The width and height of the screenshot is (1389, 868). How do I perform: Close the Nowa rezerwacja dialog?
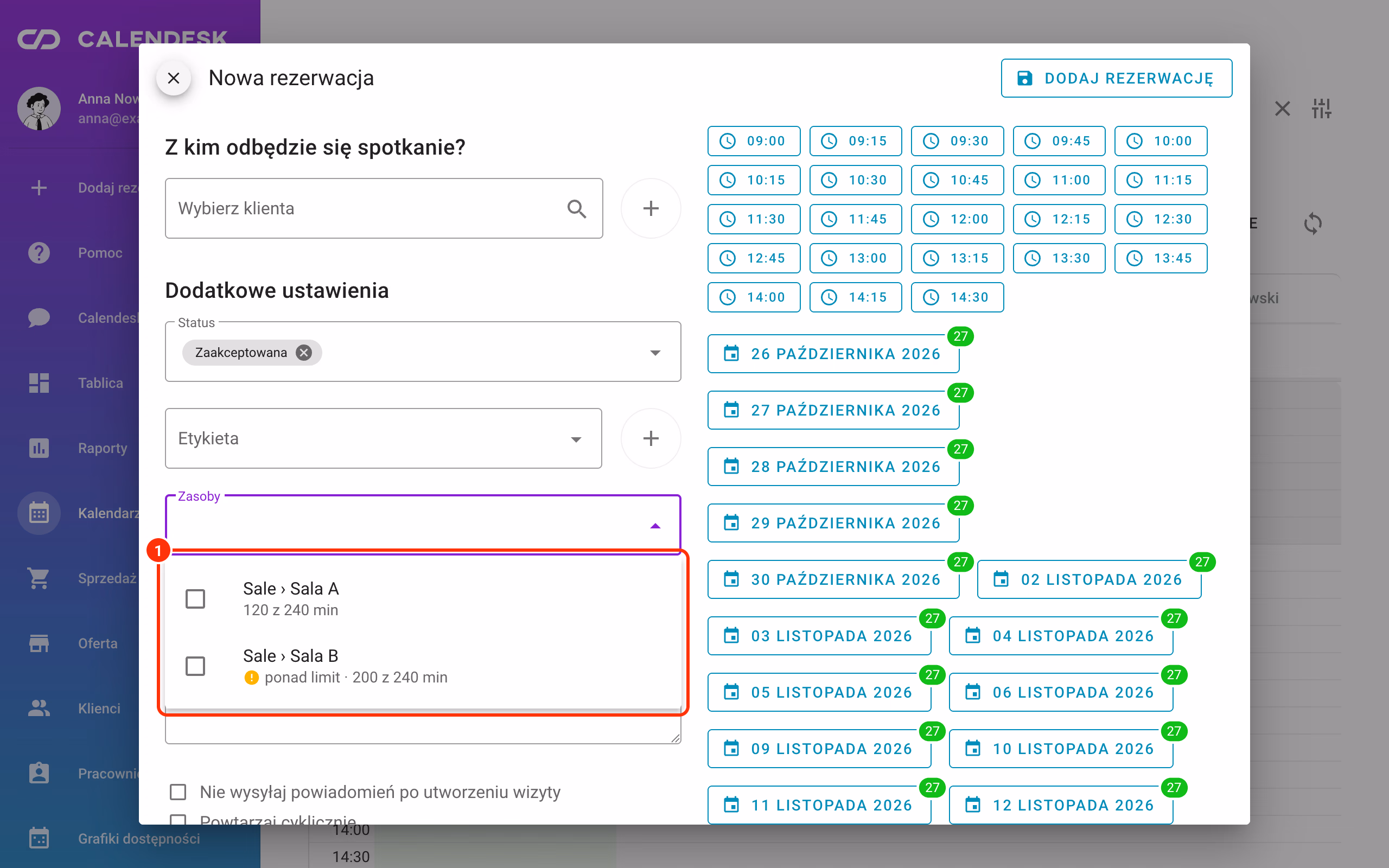(173, 78)
